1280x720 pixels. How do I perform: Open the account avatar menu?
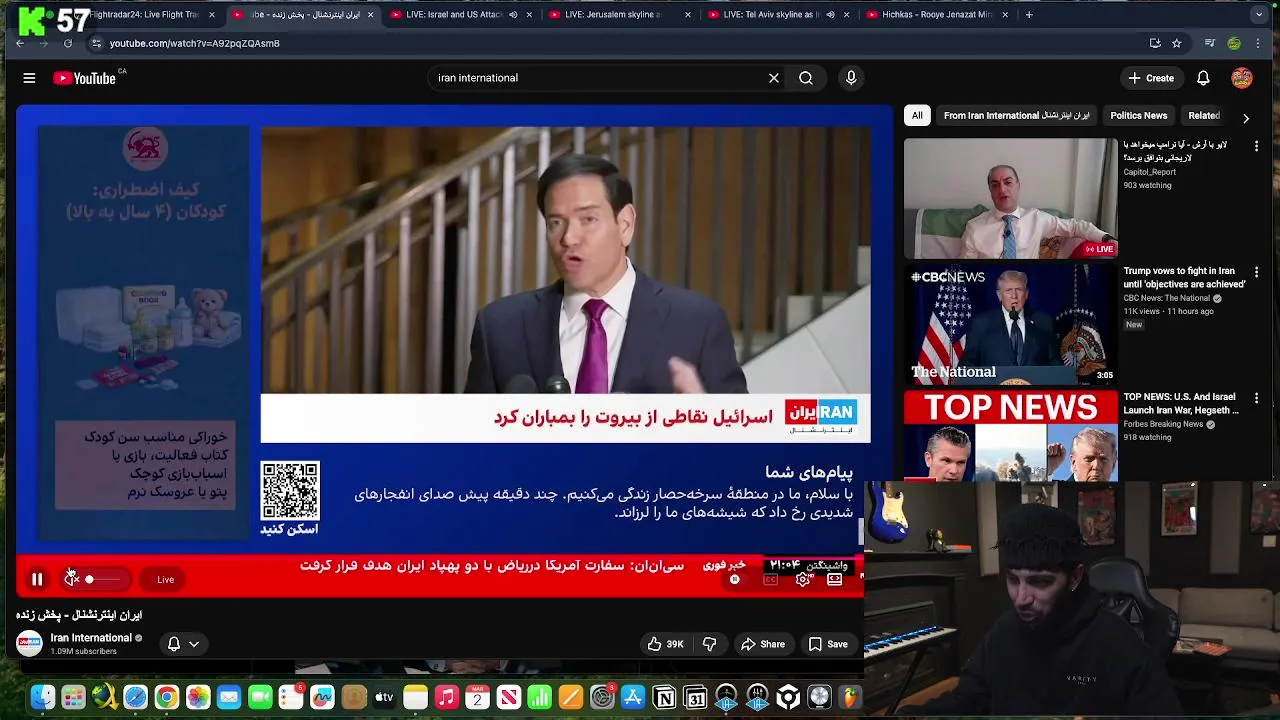(x=1242, y=78)
